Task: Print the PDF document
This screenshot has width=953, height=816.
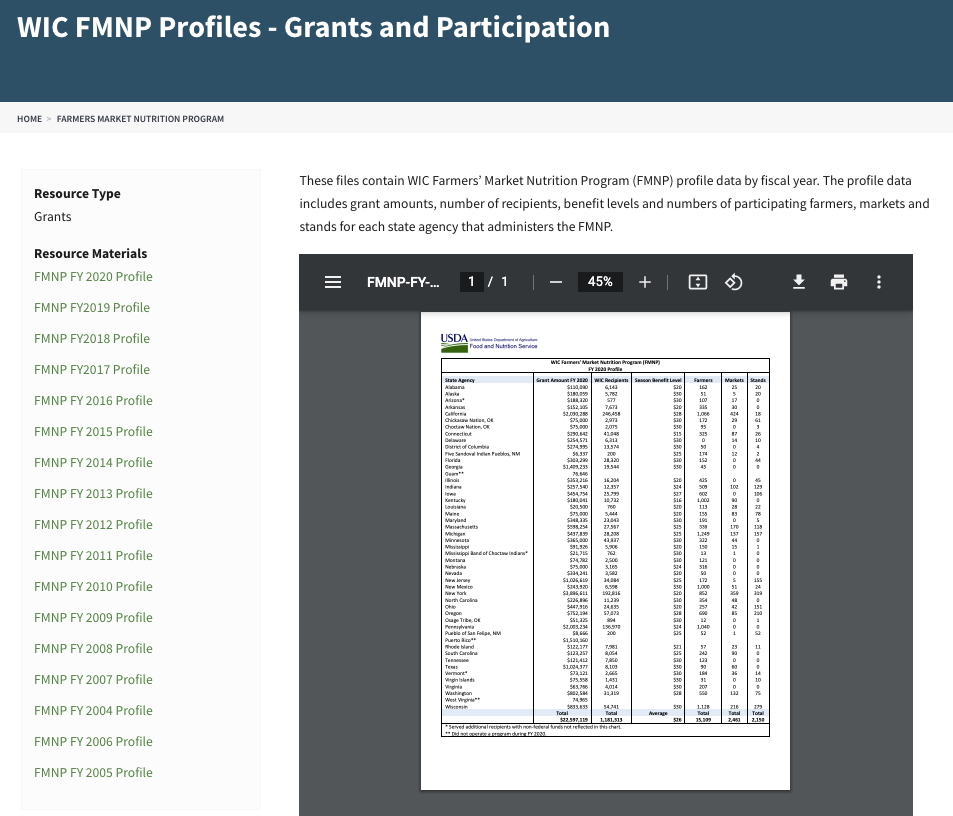Action: (x=839, y=282)
